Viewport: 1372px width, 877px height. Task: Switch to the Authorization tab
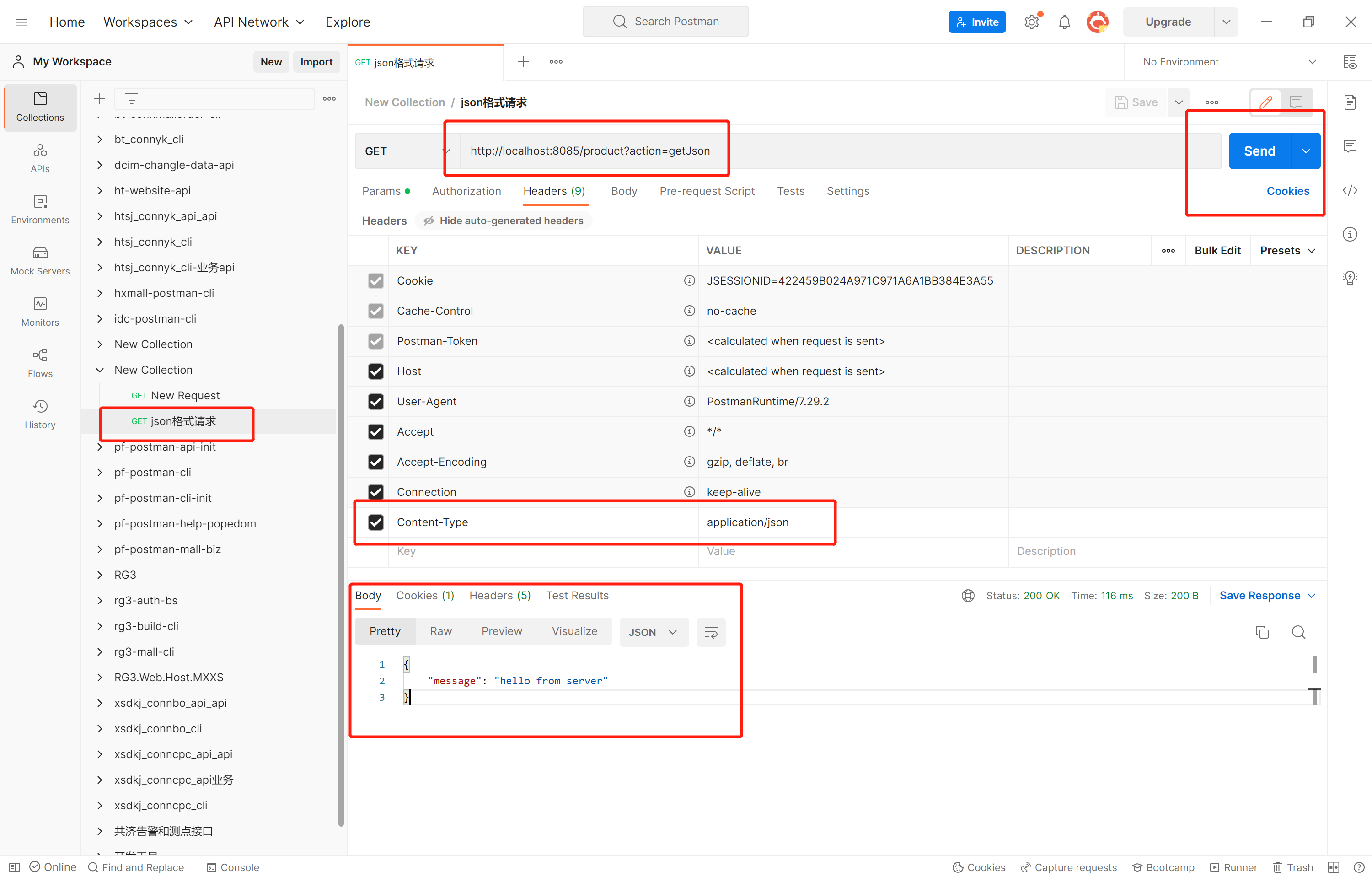click(466, 191)
